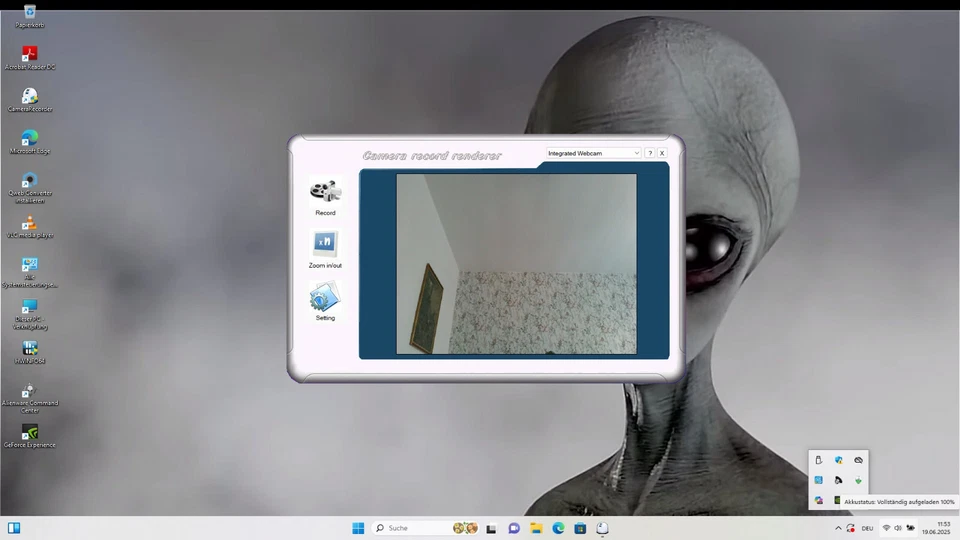960x540 pixels.
Task: Click the Suche taskbar search field
Action: click(x=412, y=528)
